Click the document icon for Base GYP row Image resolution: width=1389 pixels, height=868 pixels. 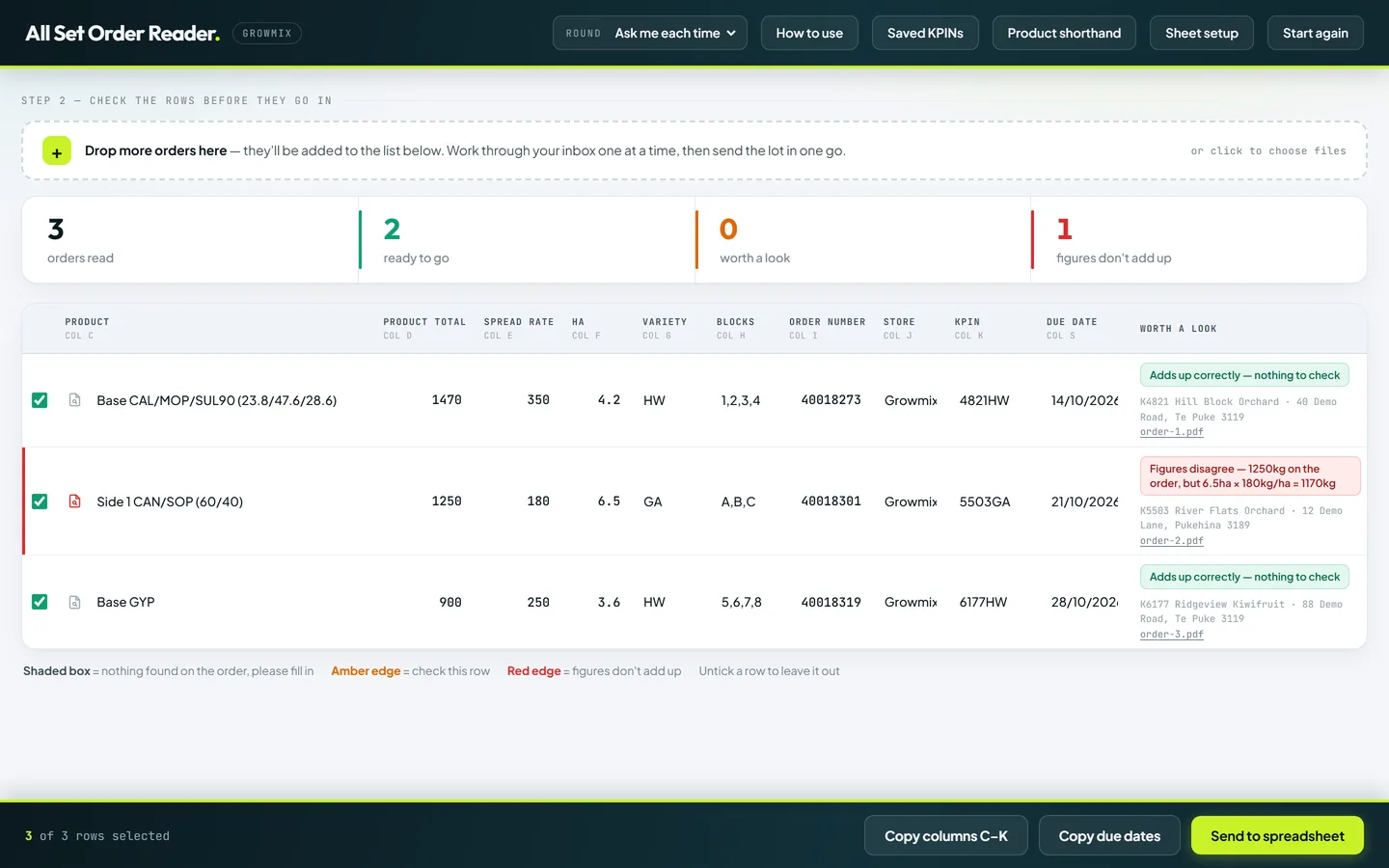pyautogui.click(x=74, y=602)
